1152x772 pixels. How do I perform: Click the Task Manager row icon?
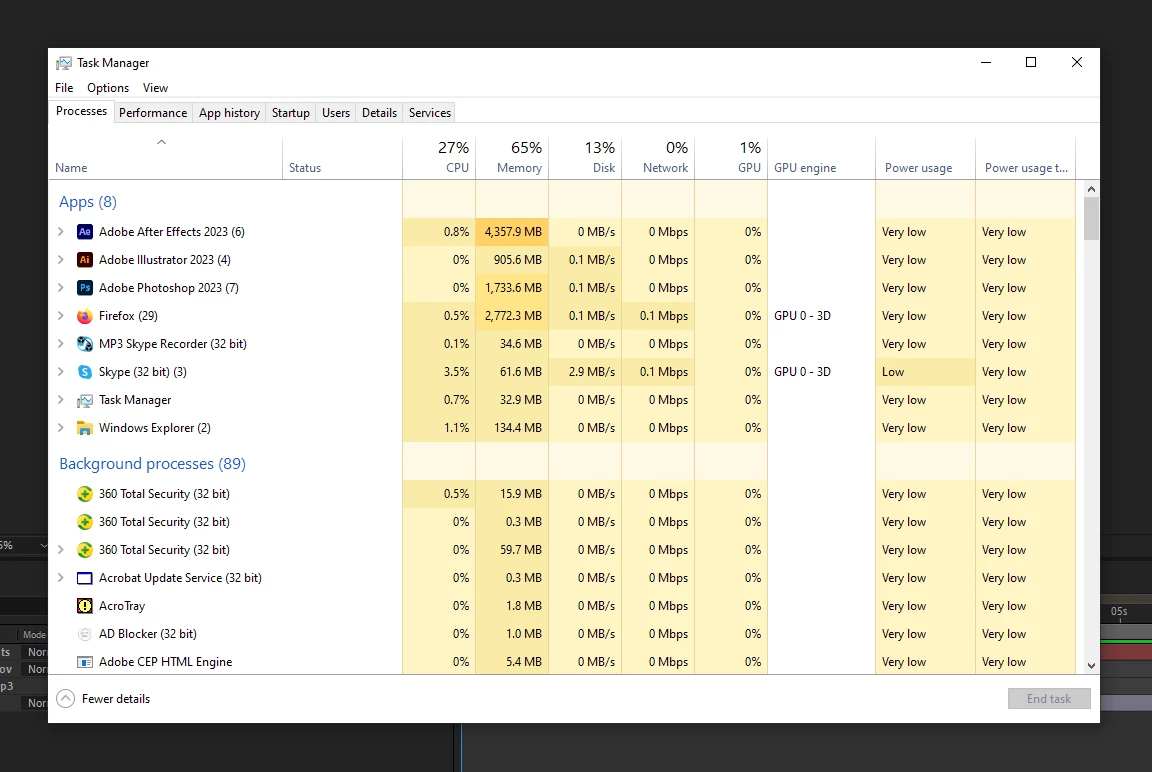tap(84, 400)
